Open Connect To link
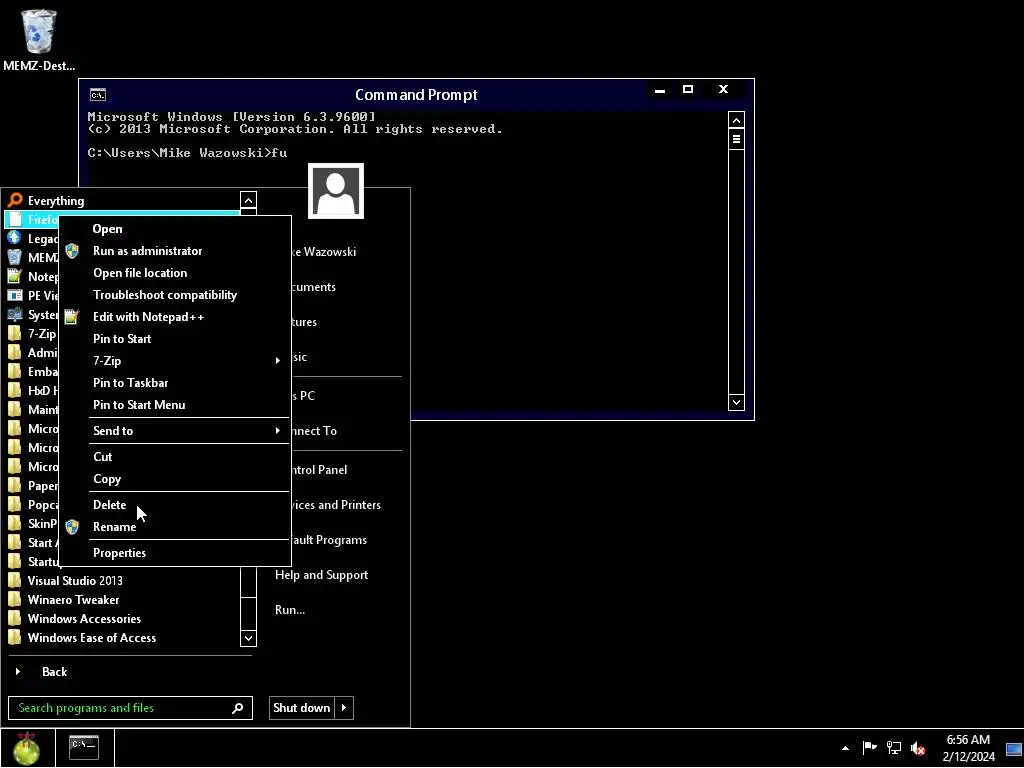Screen dimensions: 1024x768 click(315, 431)
